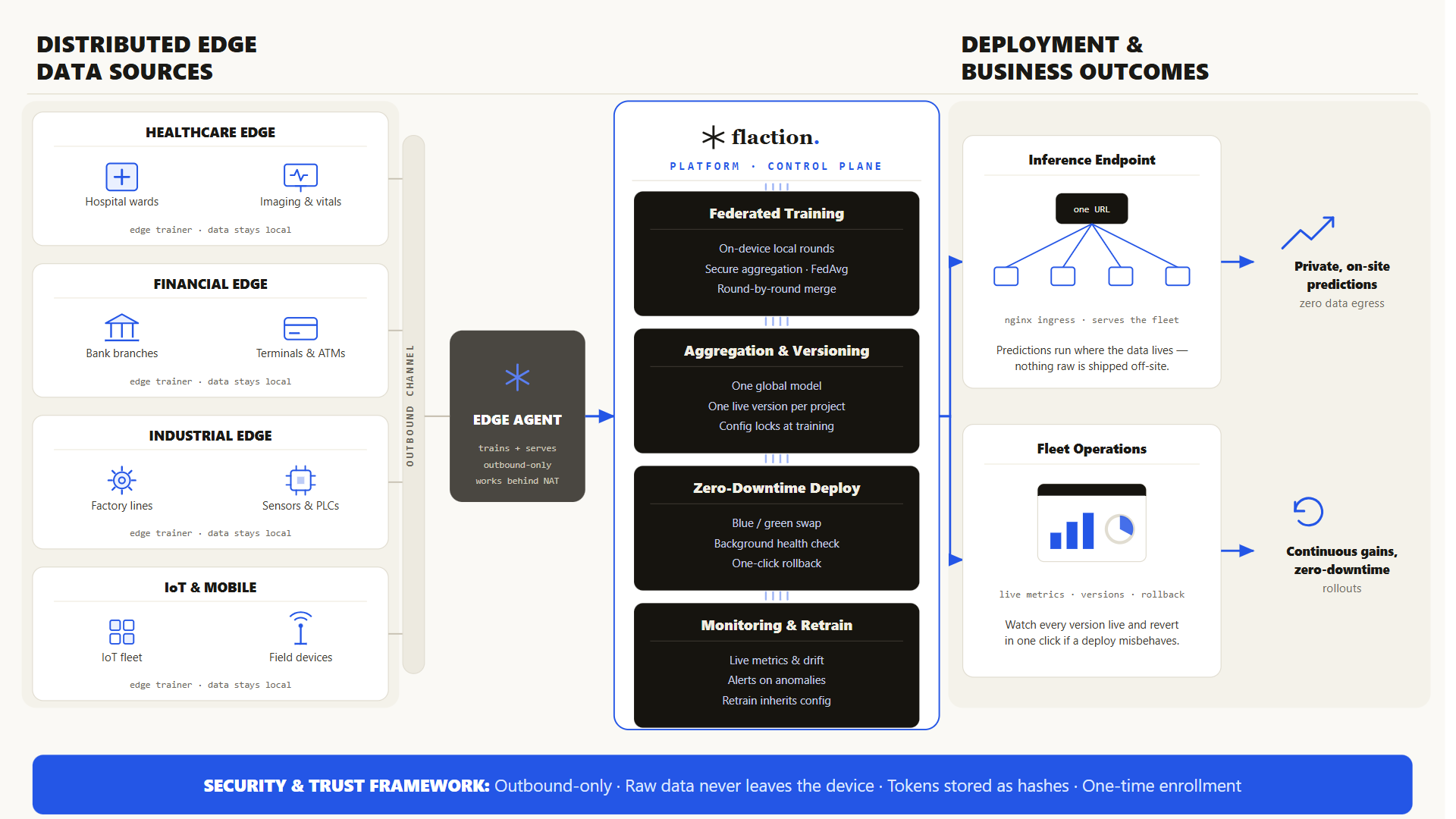Viewport: 1456px width, 819px height.
Task: Click "DISTRIBUTED EDGE DATA SOURCES" title
Action: tap(146, 58)
